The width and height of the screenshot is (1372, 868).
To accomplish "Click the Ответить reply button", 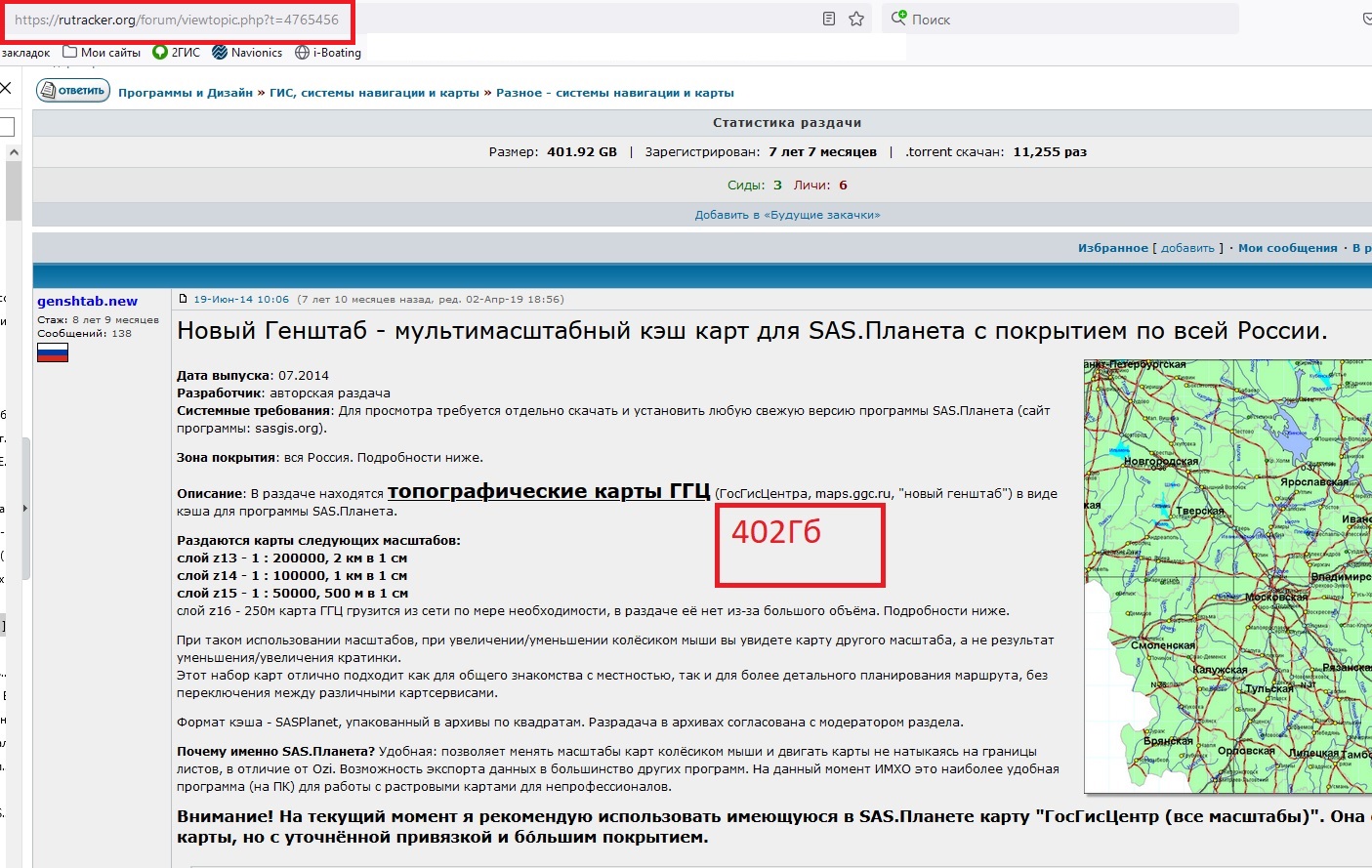I will (x=73, y=91).
